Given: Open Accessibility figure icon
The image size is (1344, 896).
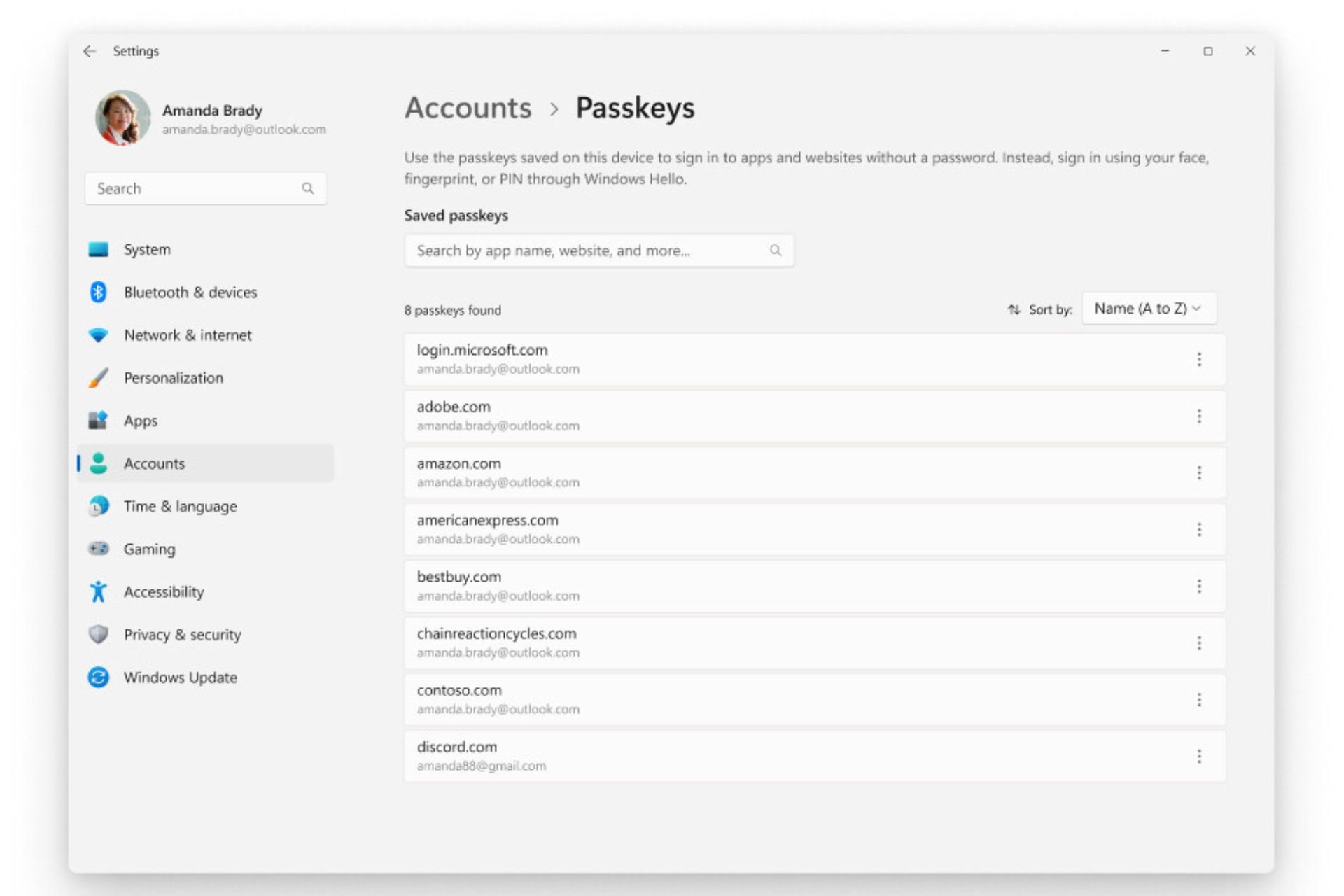Looking at the screenshot, I should pyautogui.click(x=99, y=591).
